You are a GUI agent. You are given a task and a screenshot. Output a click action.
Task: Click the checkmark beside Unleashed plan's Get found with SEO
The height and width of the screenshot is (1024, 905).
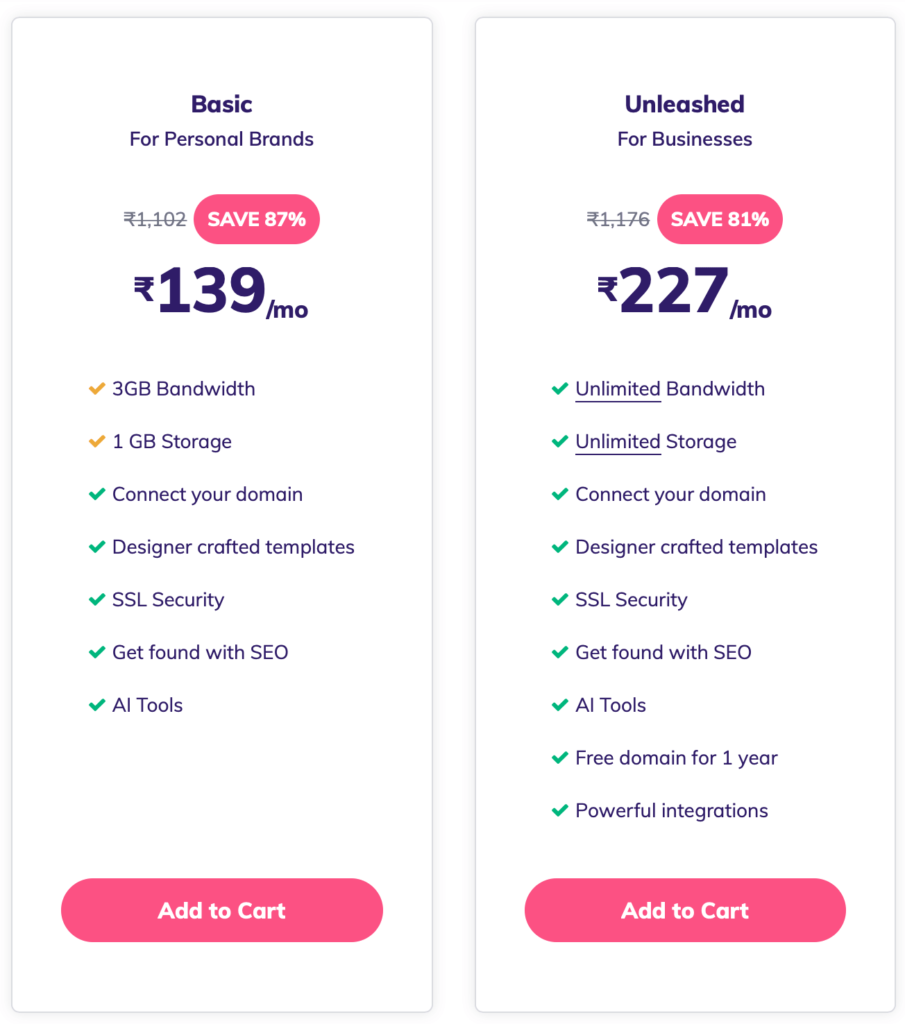[x=560, y=652]
